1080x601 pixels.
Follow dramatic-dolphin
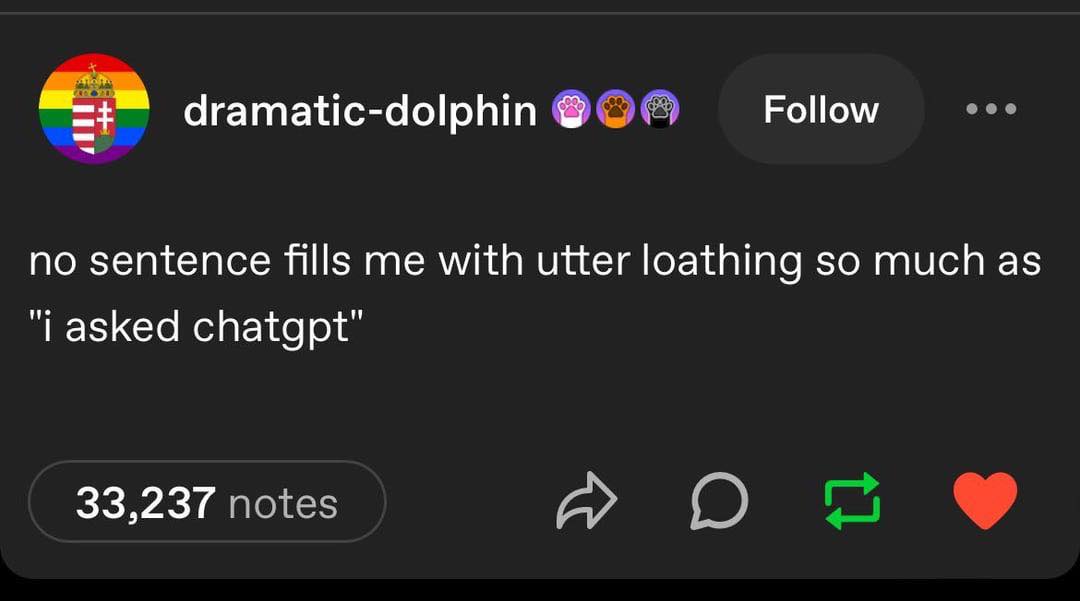[821, 109]
